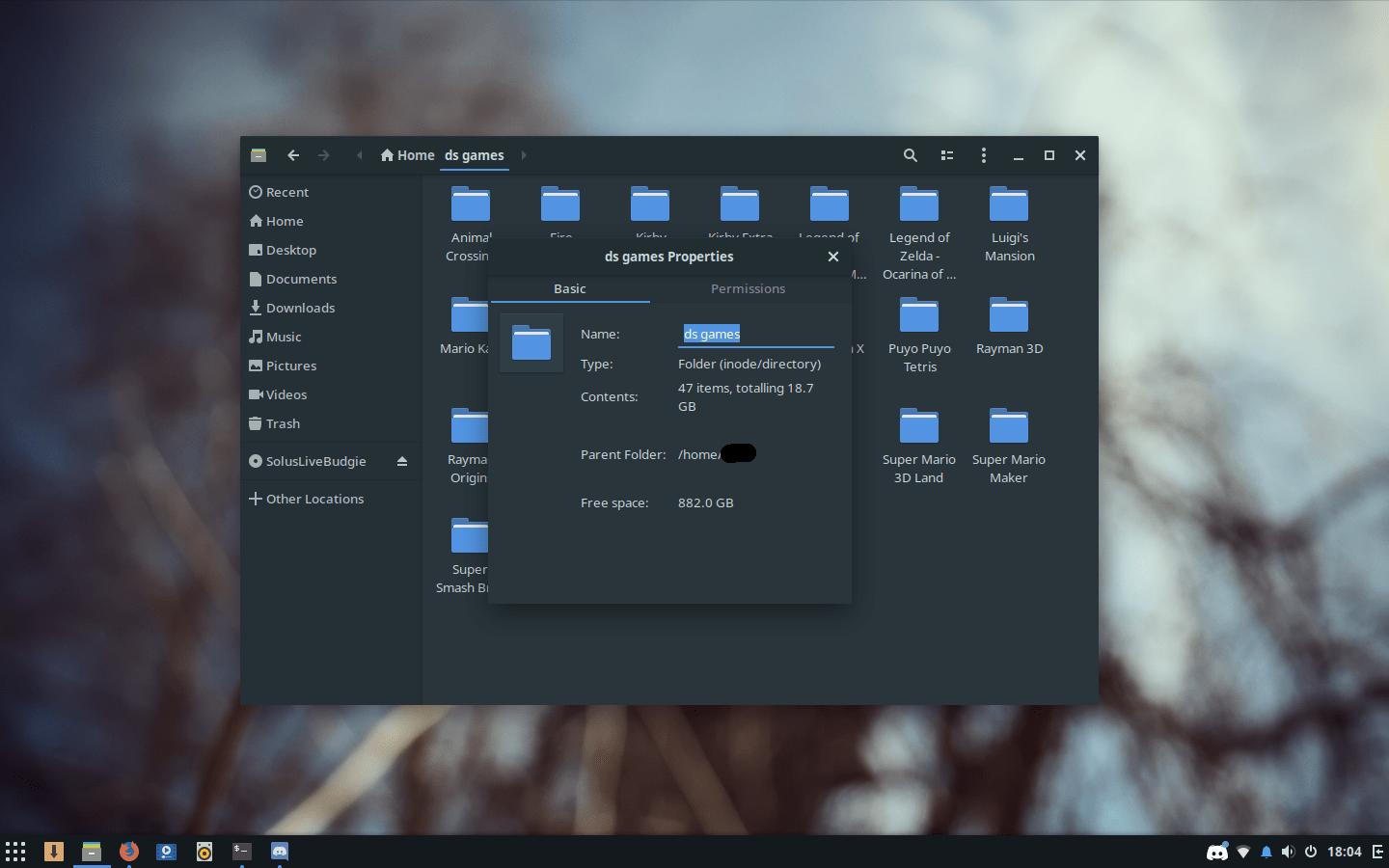Select the Luigi's Mansion folder
Screen dimensions: 1389x868
1009,224
